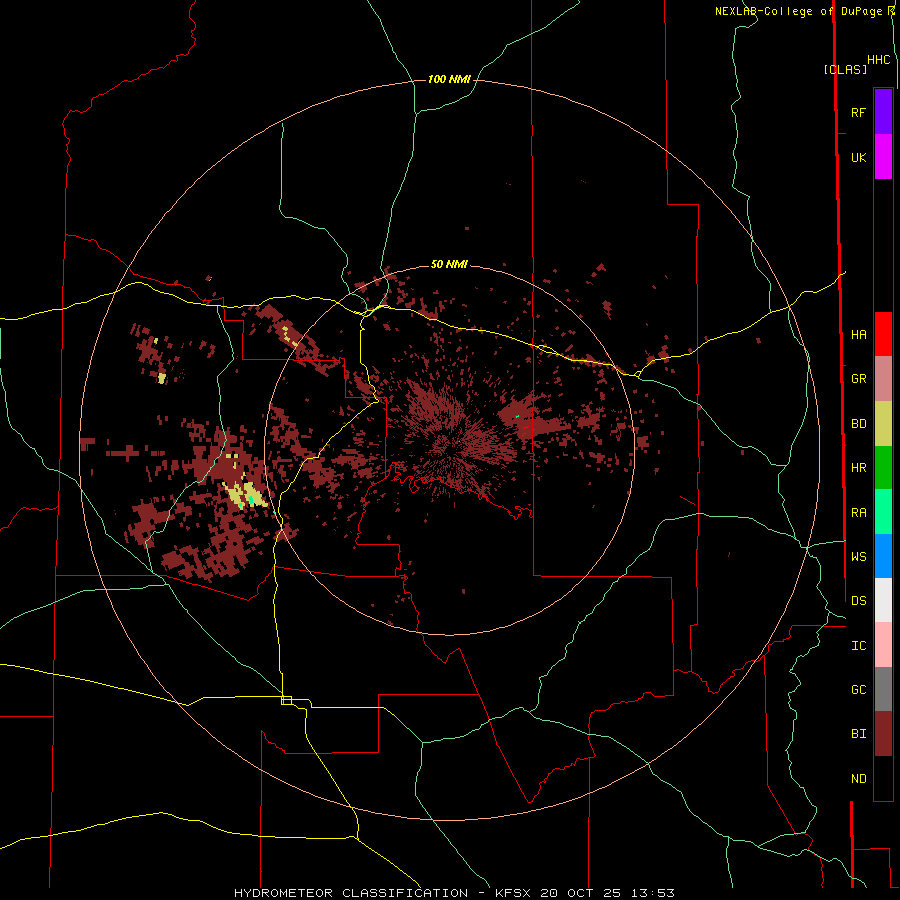
Task: Click the BD yellow legend swatch
Action: (x=883, y=424)
